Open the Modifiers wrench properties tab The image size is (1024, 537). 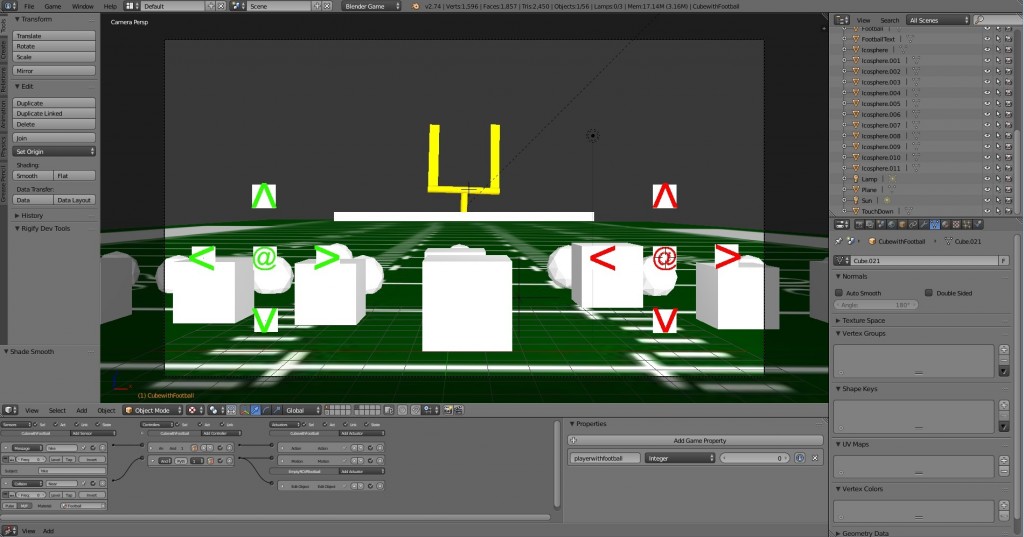coord(923,224)
